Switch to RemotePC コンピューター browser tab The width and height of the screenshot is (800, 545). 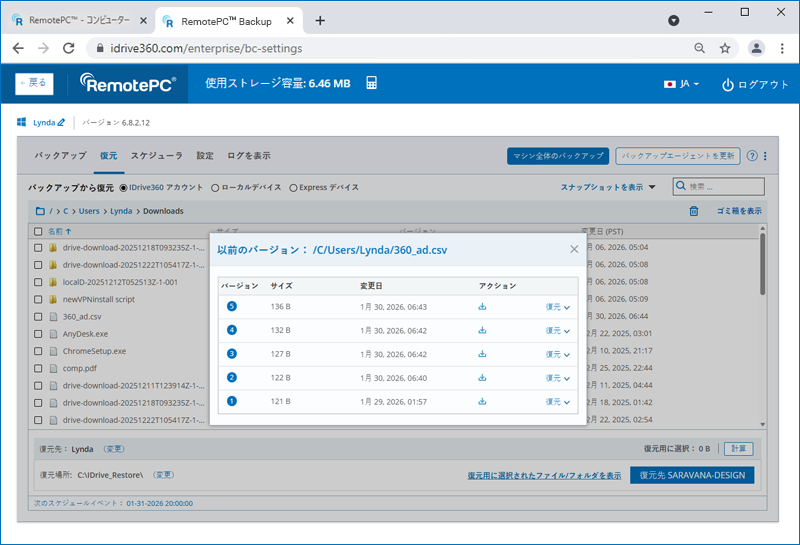[79, 20]
